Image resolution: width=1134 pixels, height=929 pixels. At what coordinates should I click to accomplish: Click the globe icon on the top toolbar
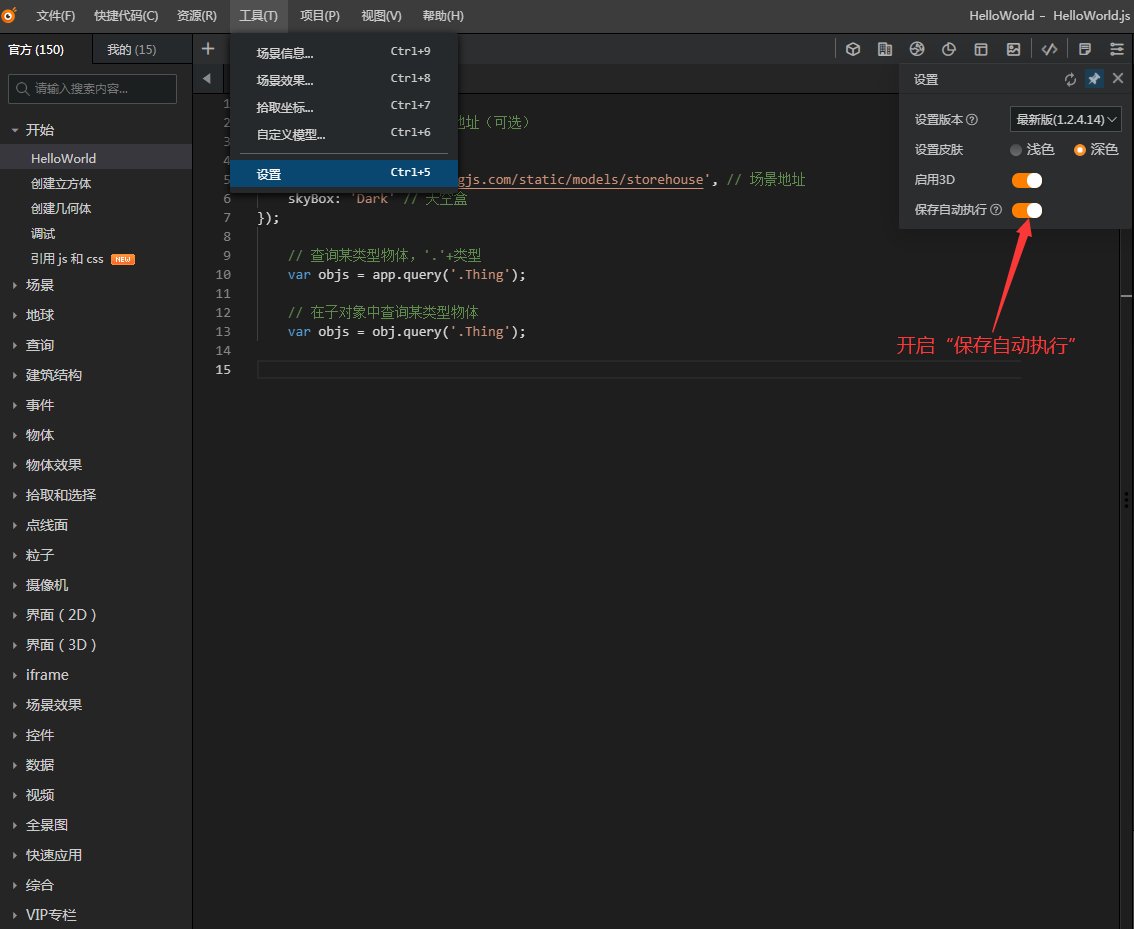tap(917, 48)
